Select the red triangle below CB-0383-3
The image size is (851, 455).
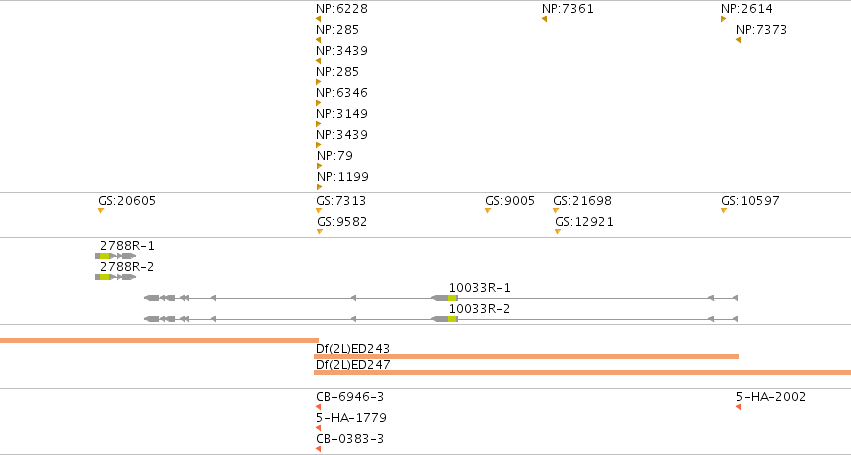[319, 449]
